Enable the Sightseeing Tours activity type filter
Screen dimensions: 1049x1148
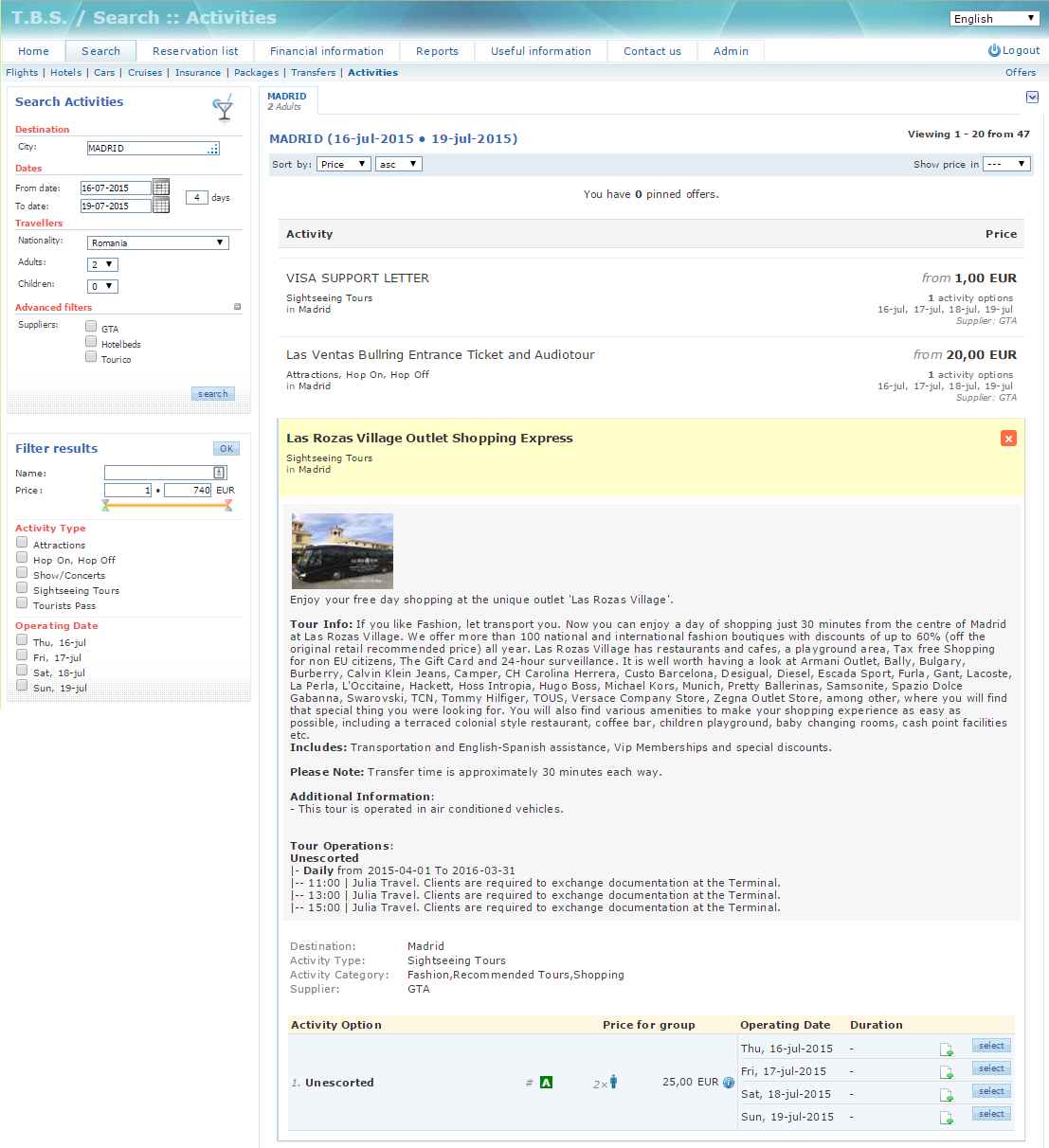22,588
